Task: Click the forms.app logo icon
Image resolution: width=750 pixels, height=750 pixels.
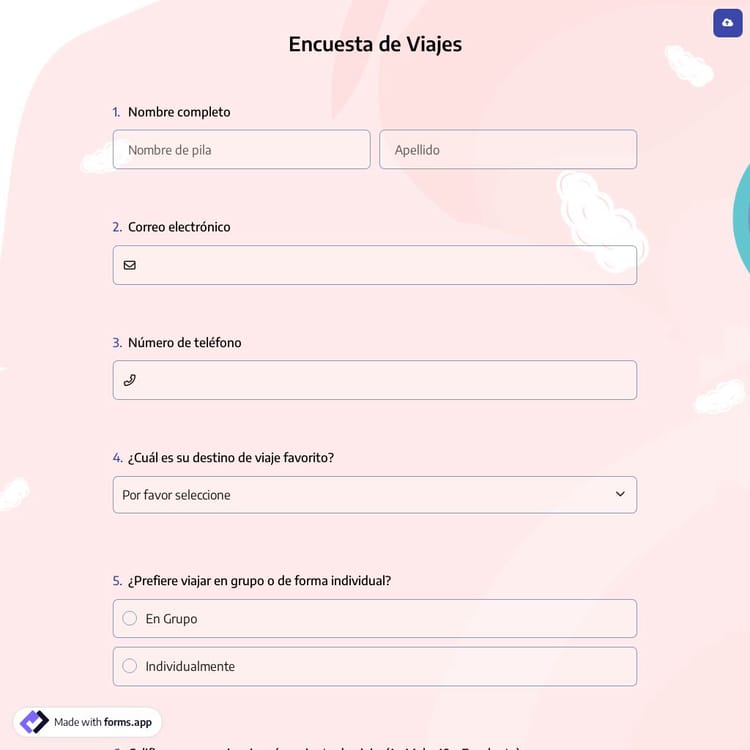Action: [x=34, y=722]
